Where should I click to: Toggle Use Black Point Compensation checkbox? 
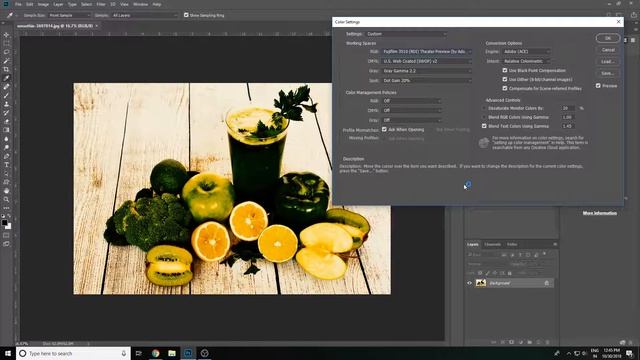pos(505,70)
